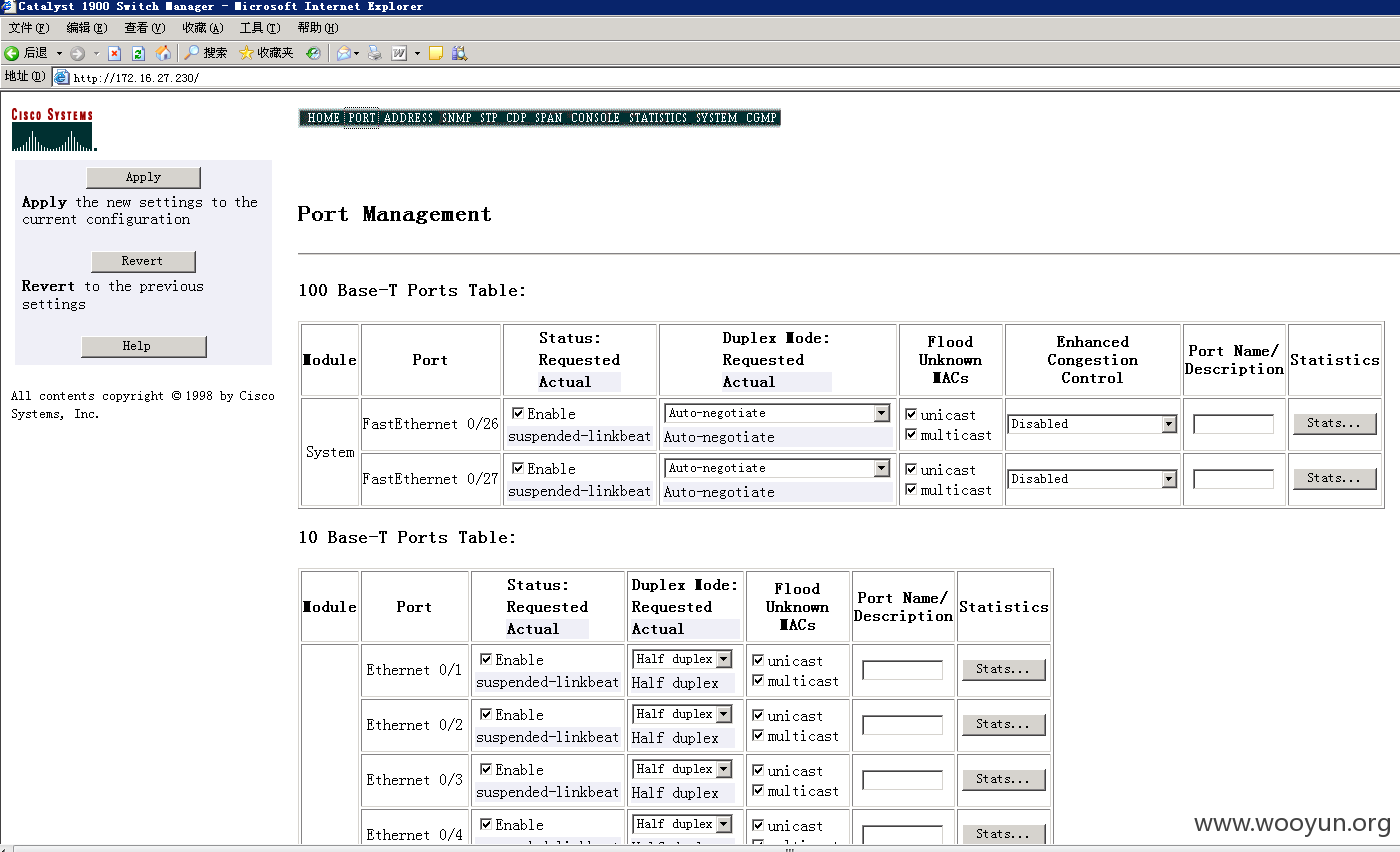The width and height of the screenshot is (1400, 852).
Task: Click port name field for Ethernet 0/1
Action: (x=902, y=670)
